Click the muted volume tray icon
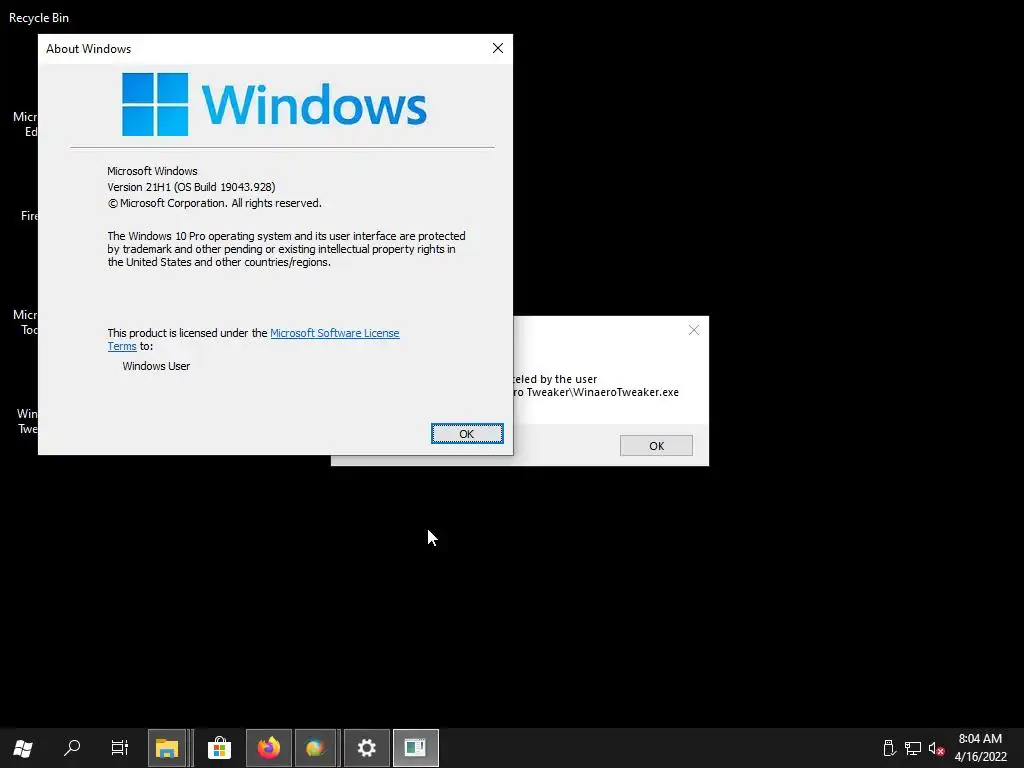Image resolution: width=1024 pixels, height=768 pixels. coord(936,748)
